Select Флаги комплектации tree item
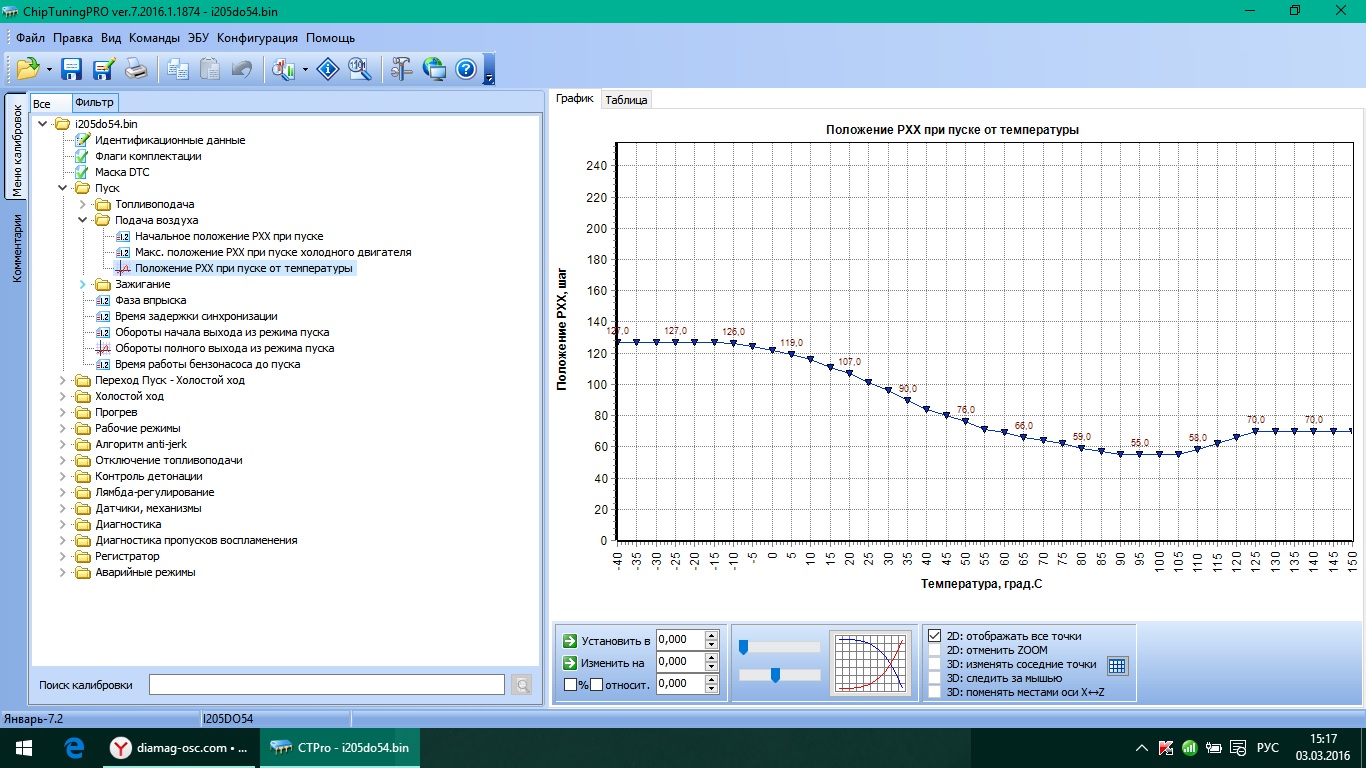 click(x=148, y=156)
